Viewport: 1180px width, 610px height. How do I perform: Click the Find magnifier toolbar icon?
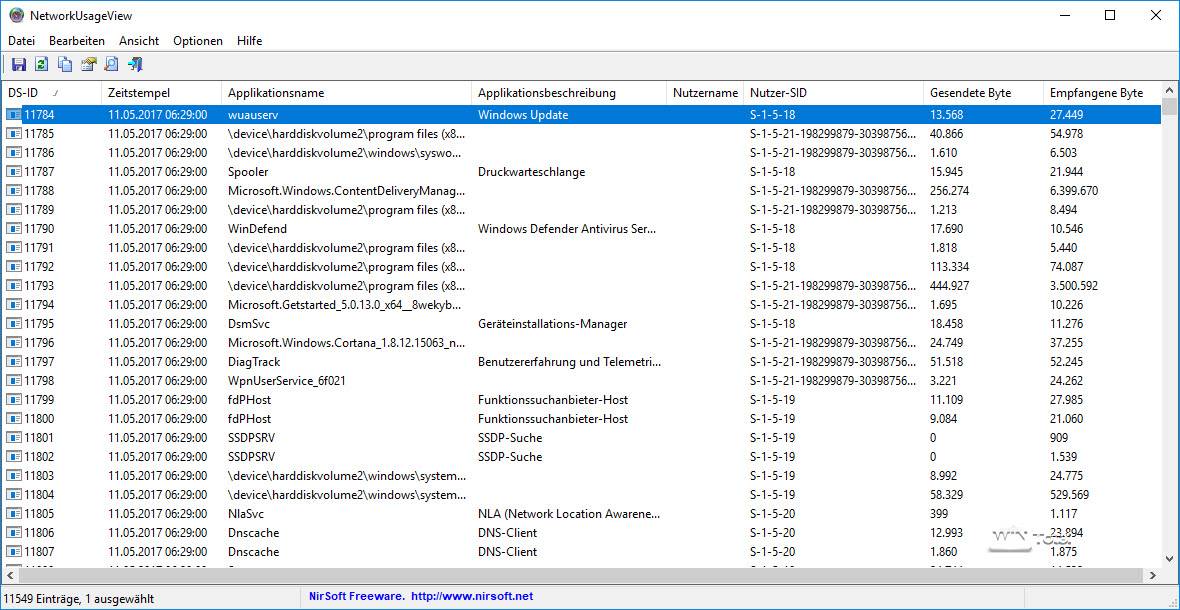[x=111, y=65]
